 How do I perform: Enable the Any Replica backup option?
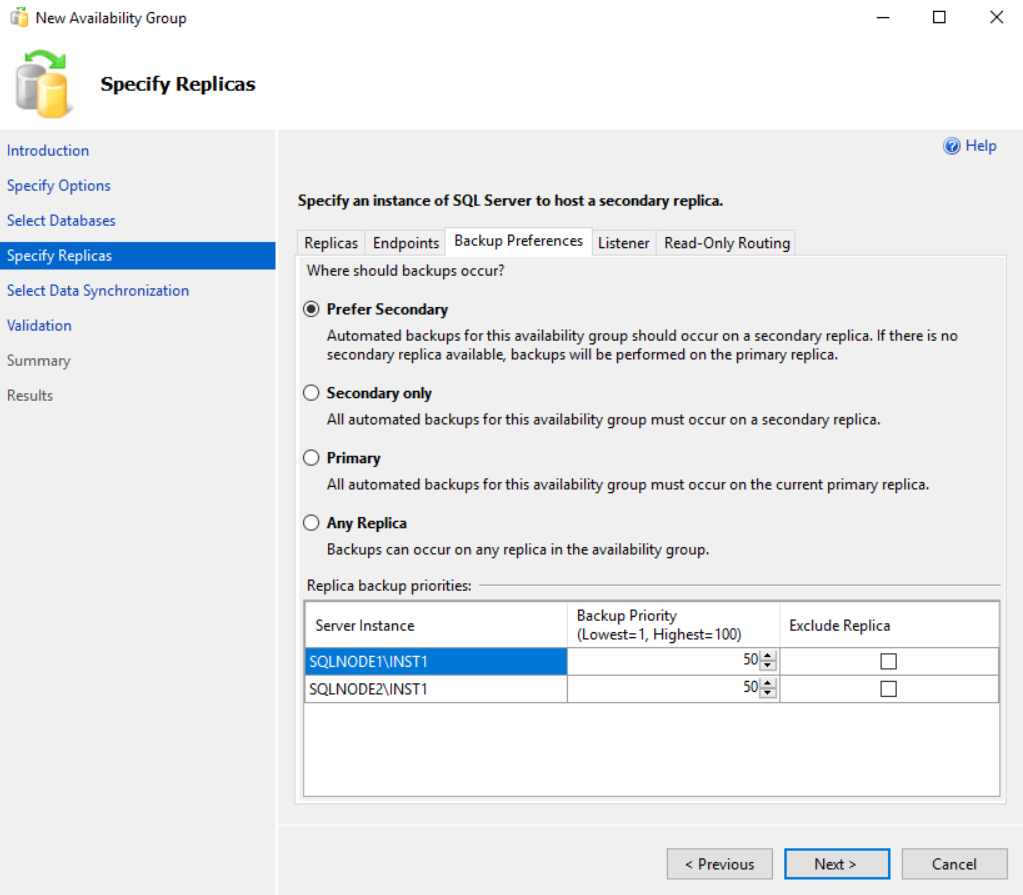coord(310,522)
